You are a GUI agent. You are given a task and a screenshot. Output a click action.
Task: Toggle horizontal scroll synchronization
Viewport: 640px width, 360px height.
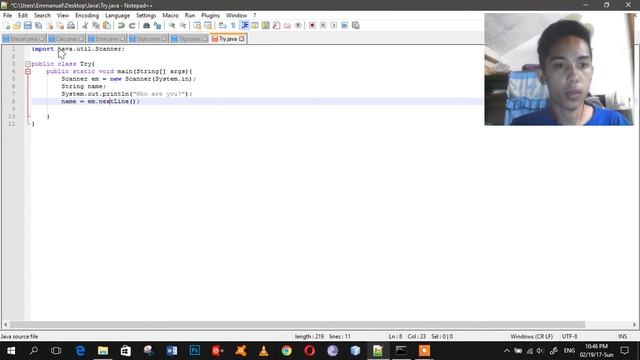tap(208, 25)
